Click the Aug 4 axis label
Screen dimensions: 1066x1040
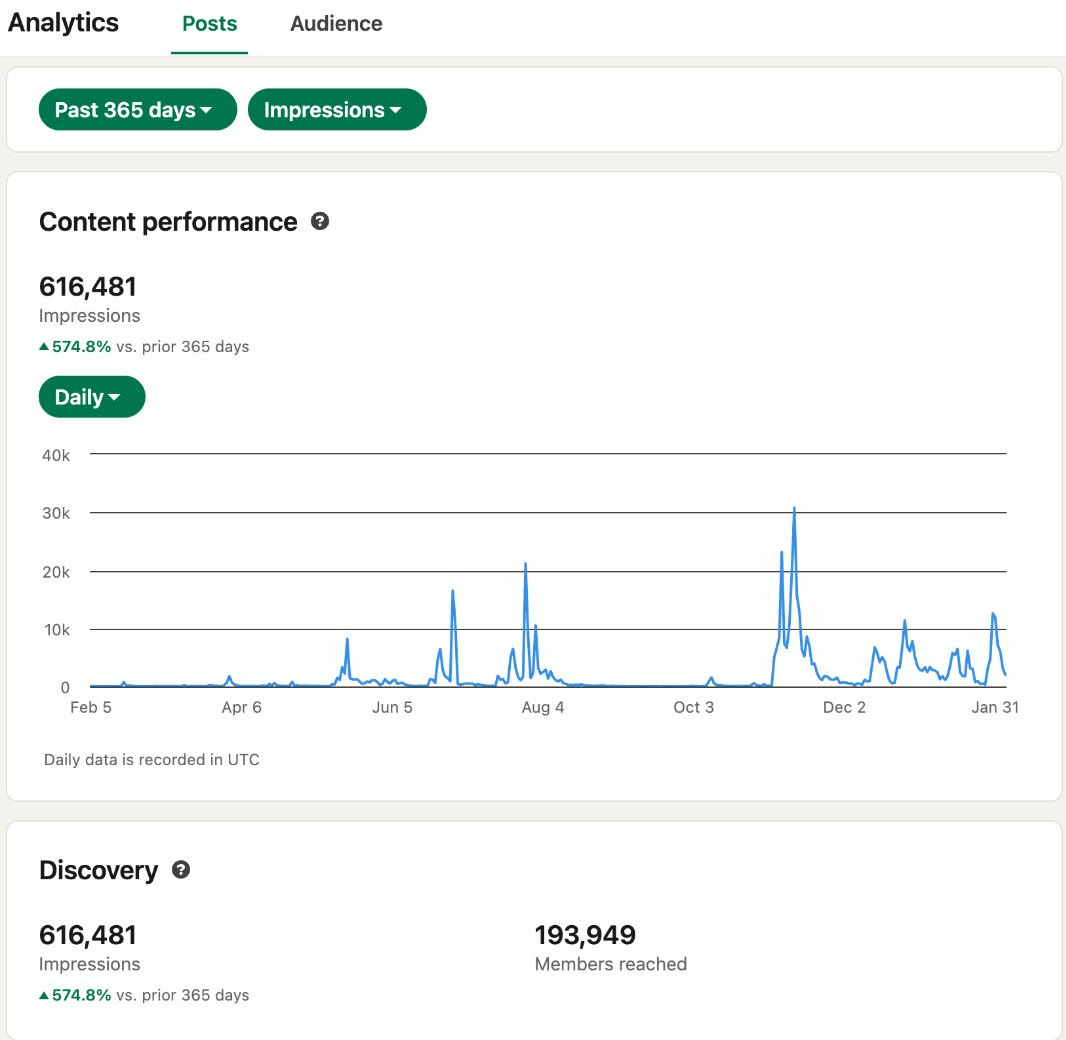pyautogui.click(x=543, y=708)
